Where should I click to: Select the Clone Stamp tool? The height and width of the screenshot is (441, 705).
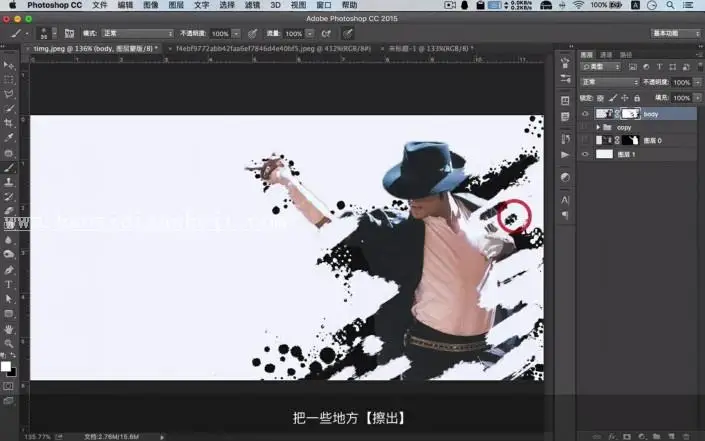[9, 182]
